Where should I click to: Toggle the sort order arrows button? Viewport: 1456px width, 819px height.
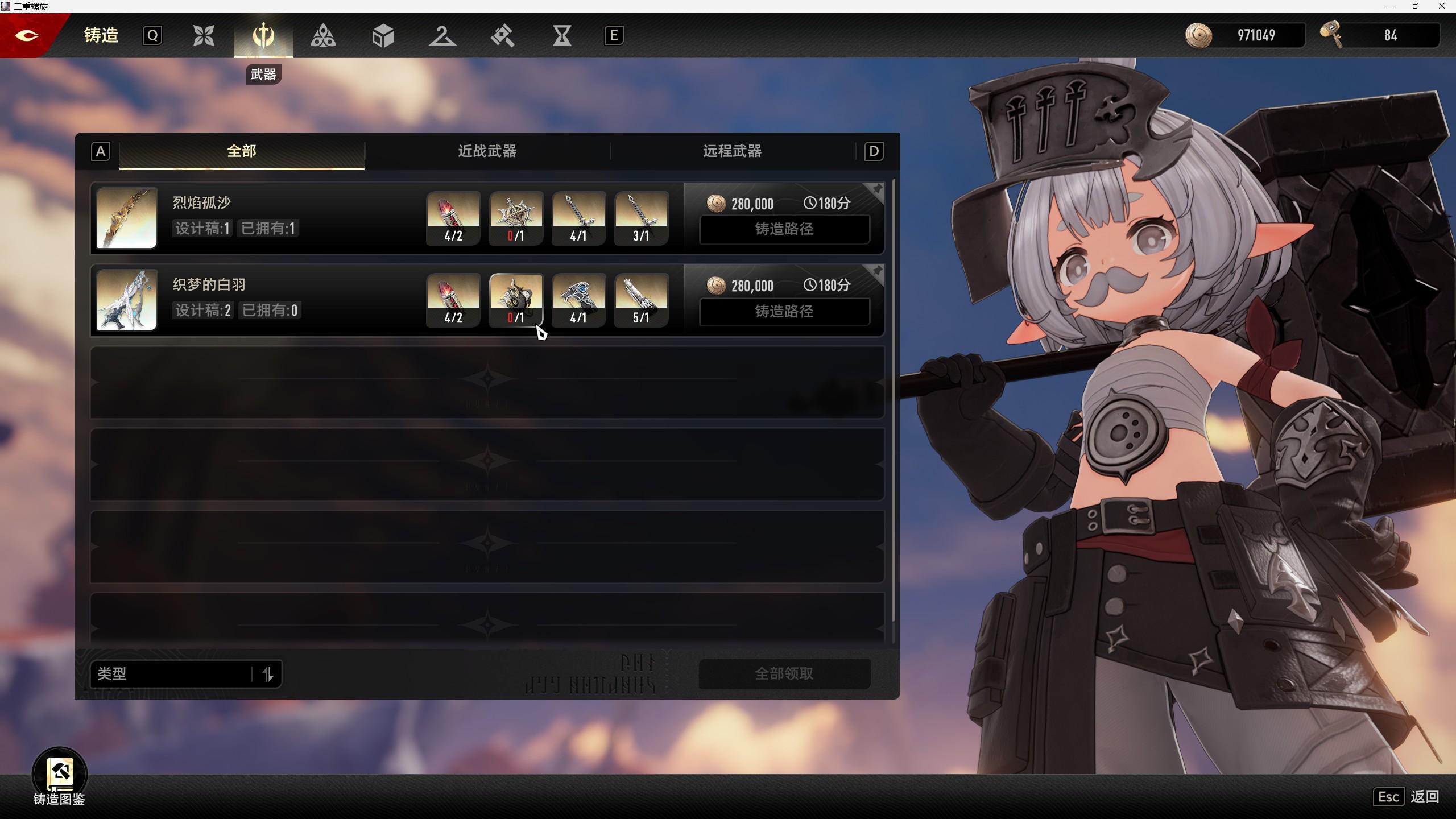[x=268, y=674]
